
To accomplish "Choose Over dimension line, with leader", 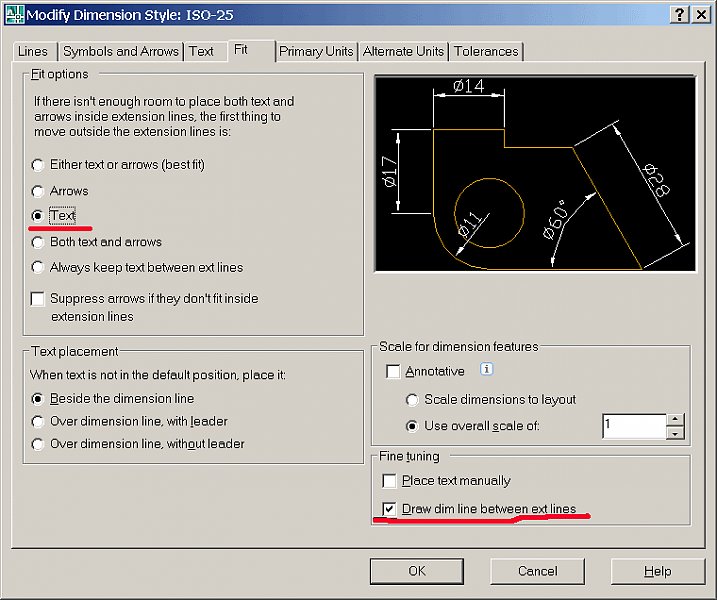I will (37, 422).
